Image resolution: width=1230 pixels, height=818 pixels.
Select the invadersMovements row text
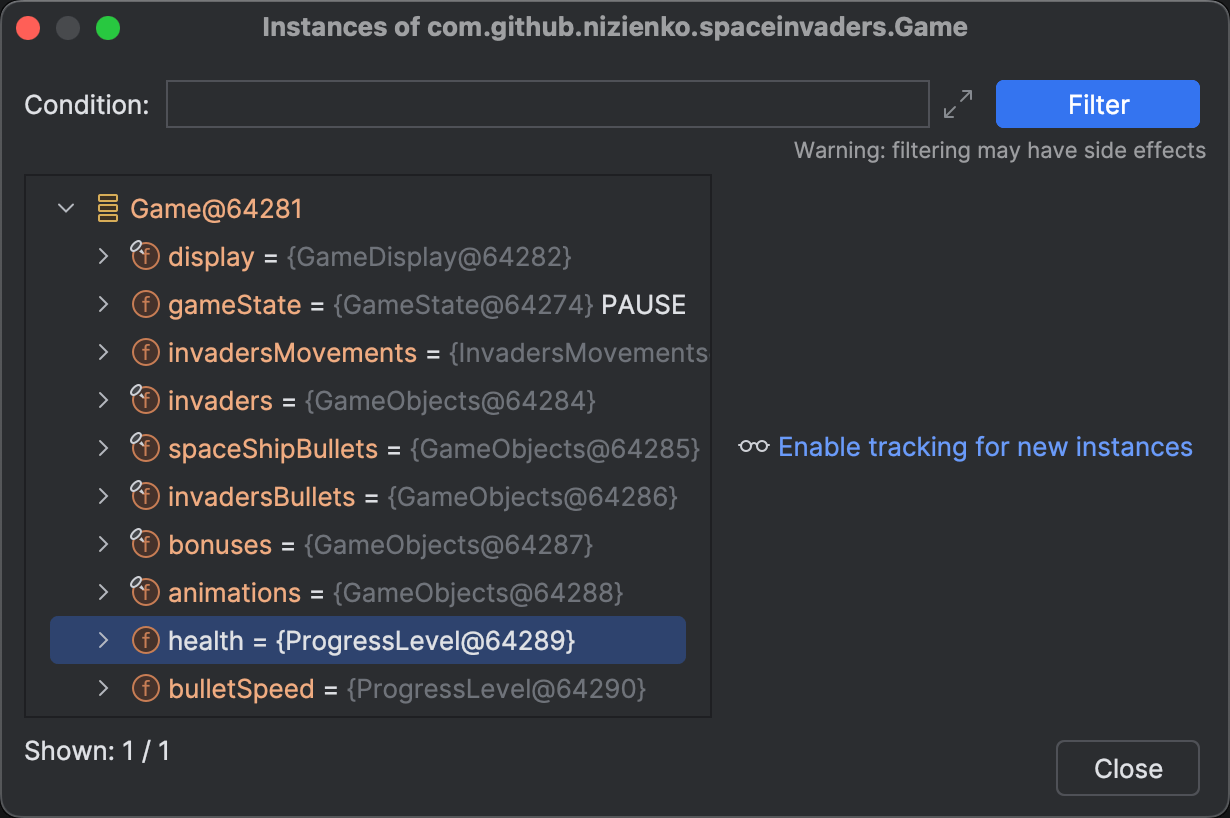(438, 353)
